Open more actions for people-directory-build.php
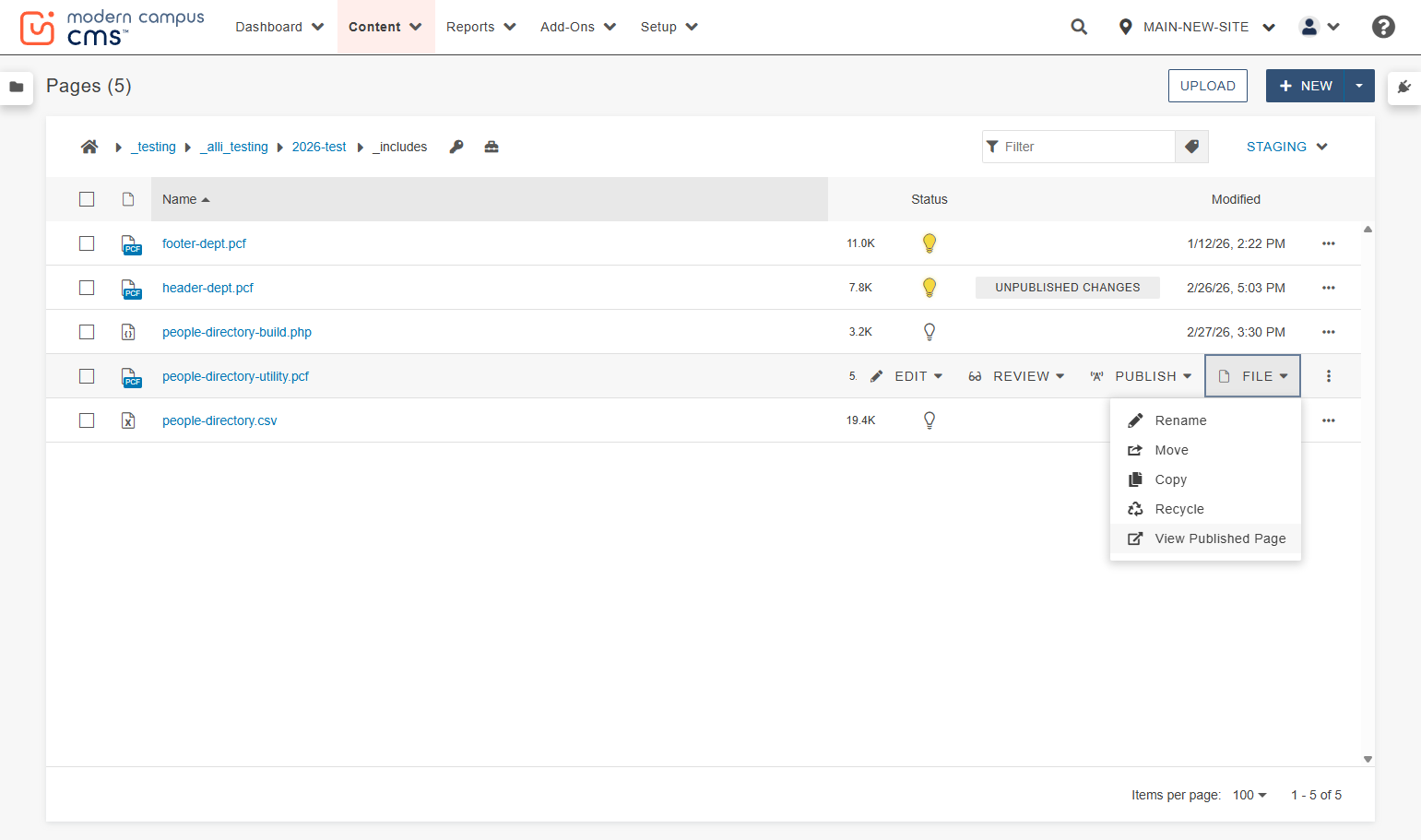This screenshot has height=840, width=1421. [x=1329, y=332]
